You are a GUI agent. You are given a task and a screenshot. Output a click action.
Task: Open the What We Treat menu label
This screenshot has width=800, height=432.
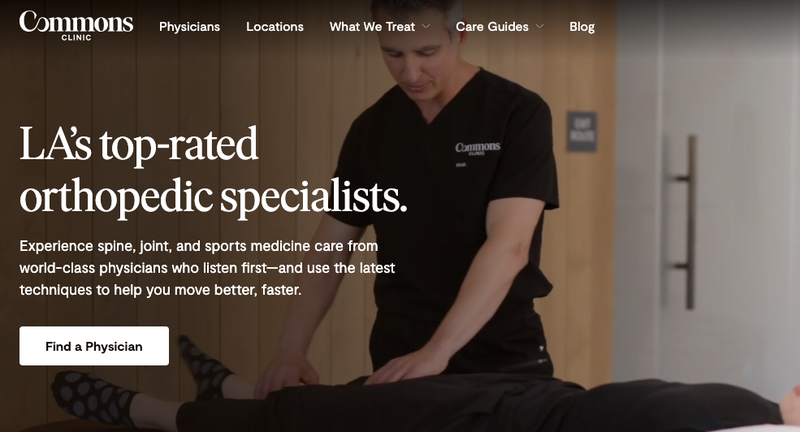tap(372, 27)
